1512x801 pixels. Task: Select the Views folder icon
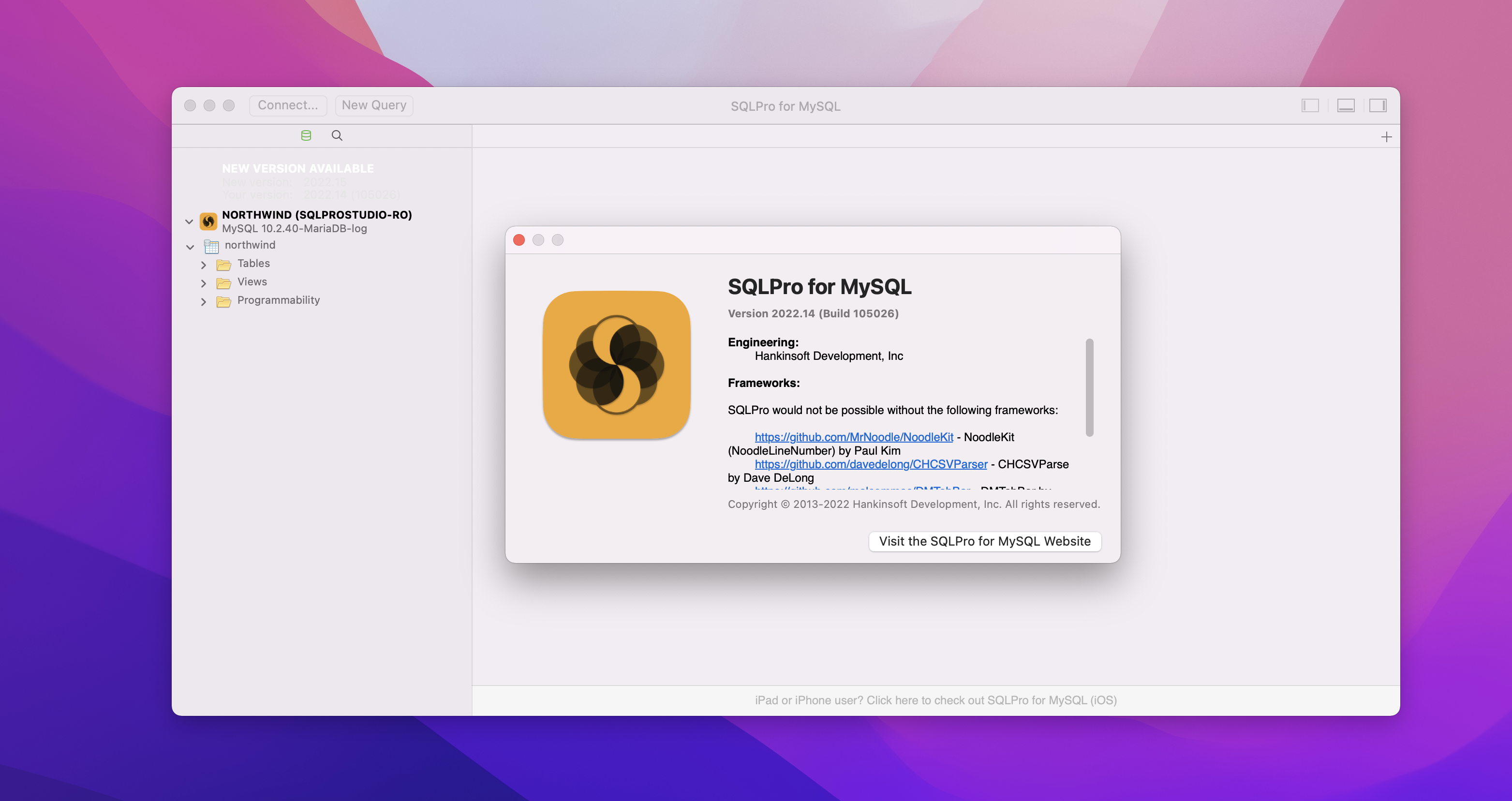click(223, 283)
